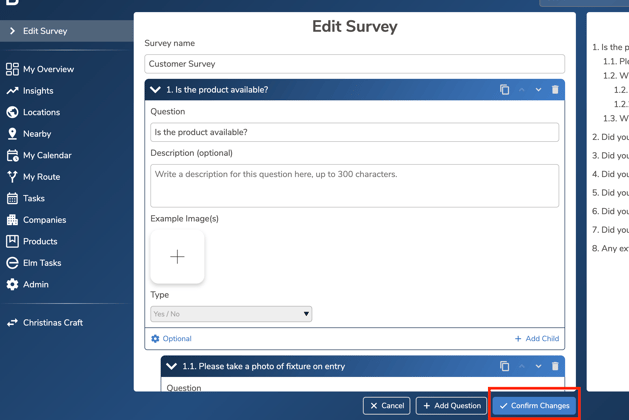
Task: Click the copy icon on question 1.1
Action: pyautogui.click(x=504, y=367)
